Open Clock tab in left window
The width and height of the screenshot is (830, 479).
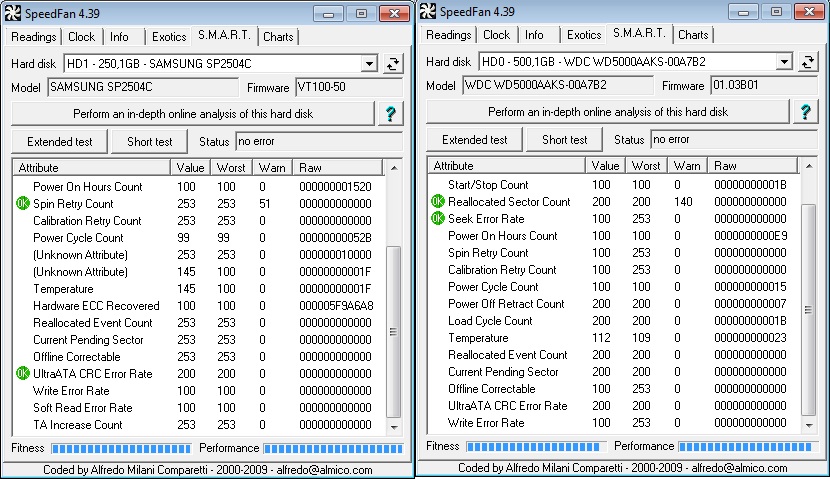pyautogui.click(x=82, y=37)
